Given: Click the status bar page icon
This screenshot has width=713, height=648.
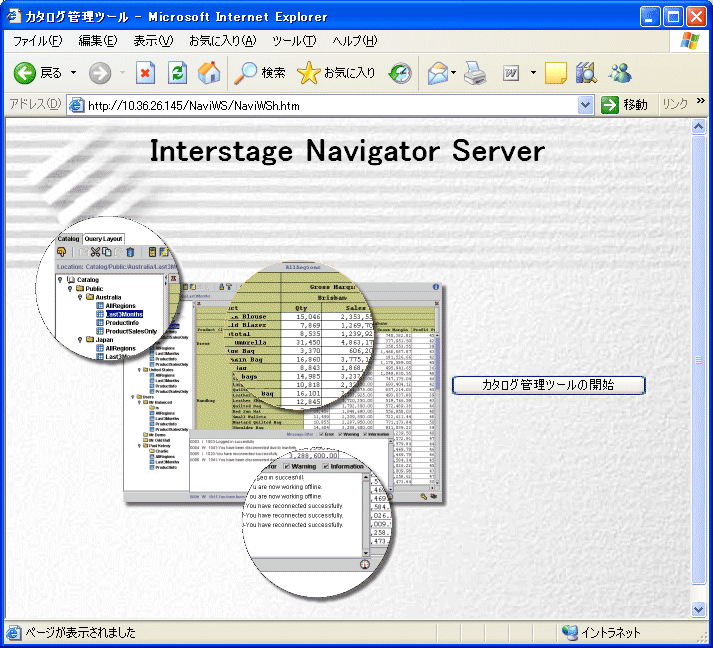Looking at the screenshot, I should (14, 633).
